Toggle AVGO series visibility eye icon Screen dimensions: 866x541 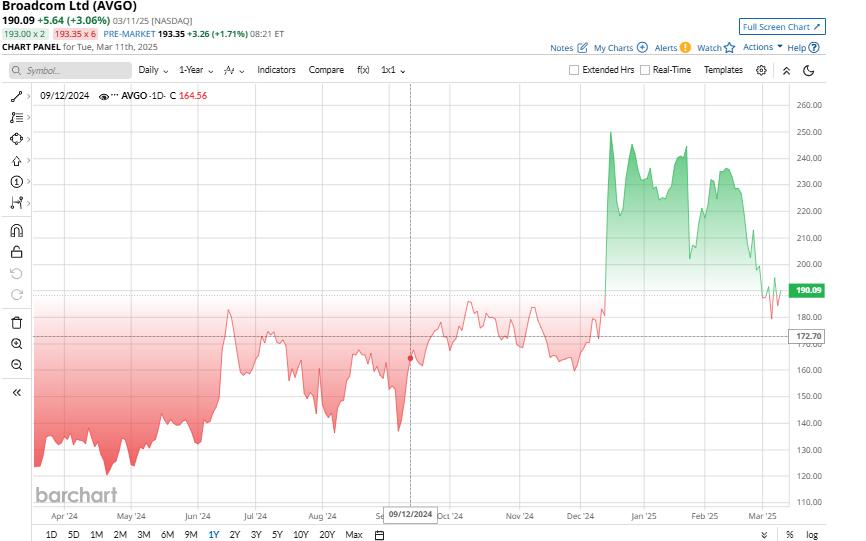[103, 97]
